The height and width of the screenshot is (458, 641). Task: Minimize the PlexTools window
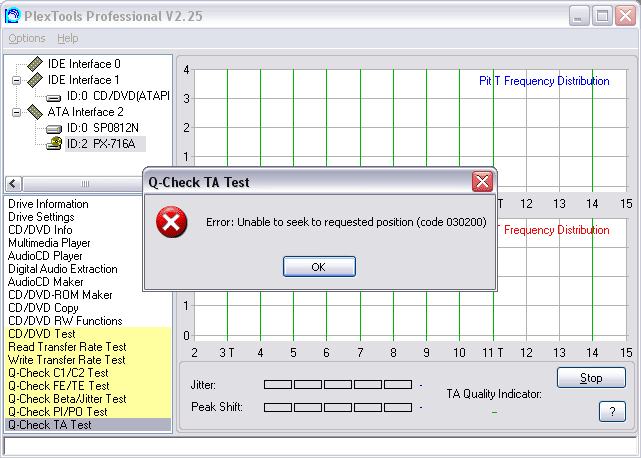[x=579, y=16]
